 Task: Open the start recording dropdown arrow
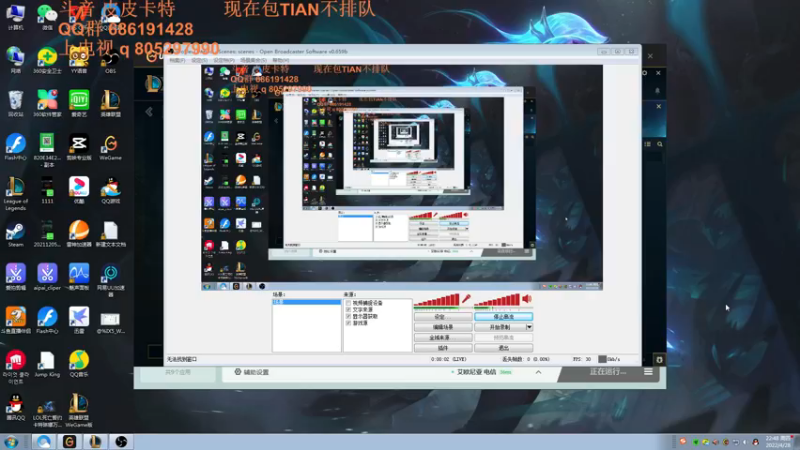pyautogui.click(x=529, y=327)
